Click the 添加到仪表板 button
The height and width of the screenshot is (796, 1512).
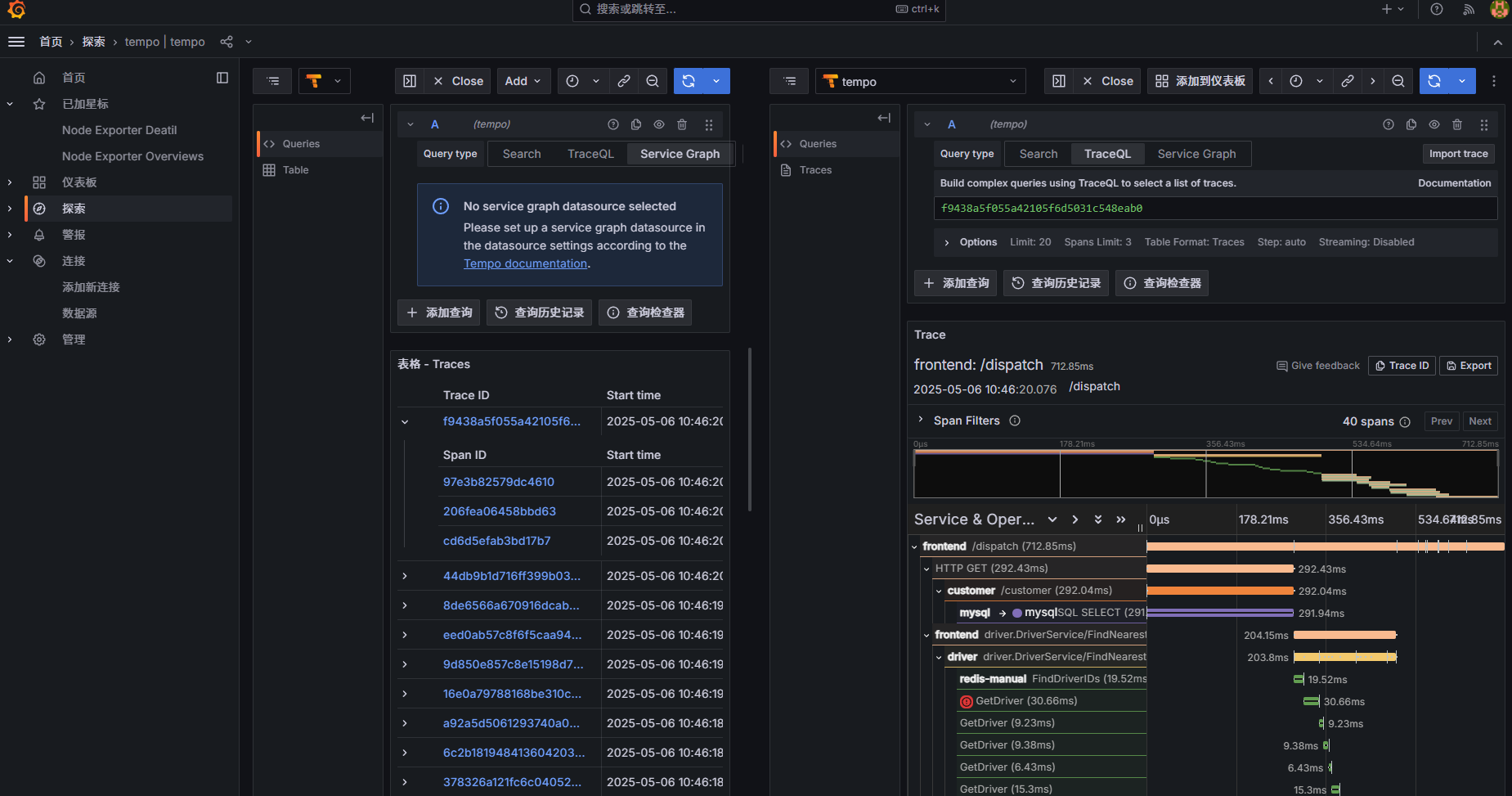click(1200, 81)
